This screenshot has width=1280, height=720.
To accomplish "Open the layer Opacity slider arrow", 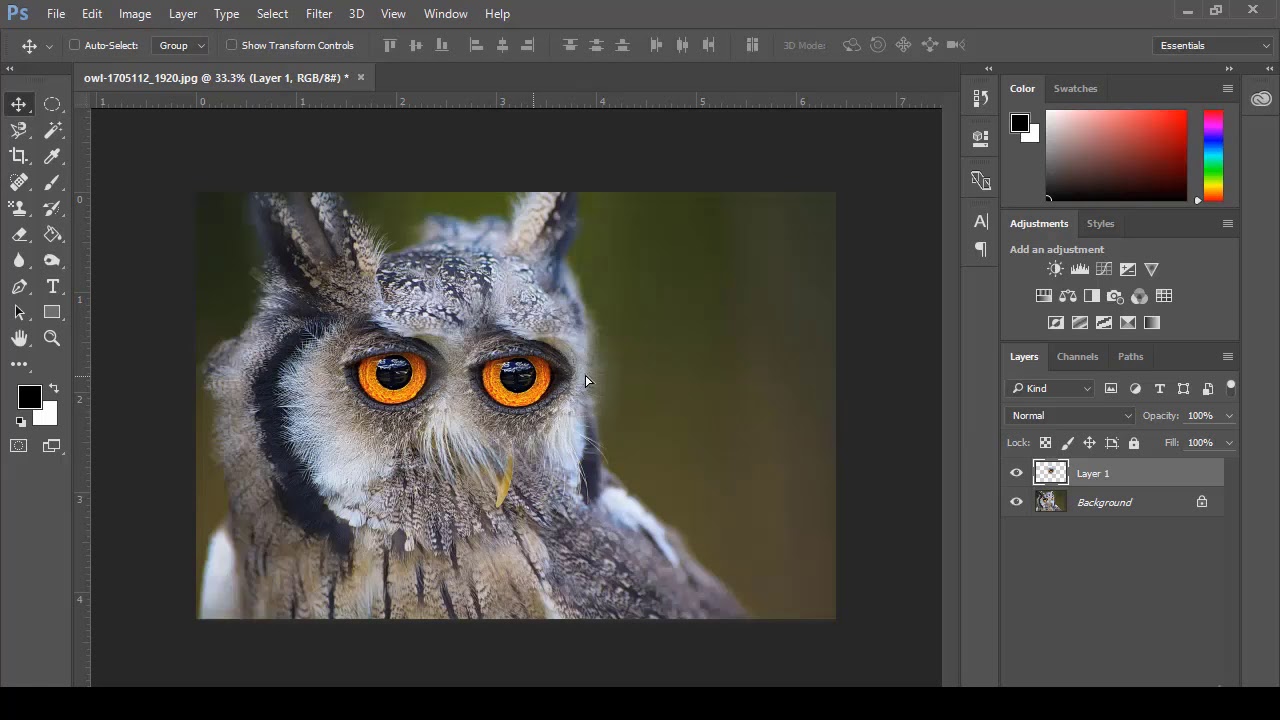I will point(1229,416).
